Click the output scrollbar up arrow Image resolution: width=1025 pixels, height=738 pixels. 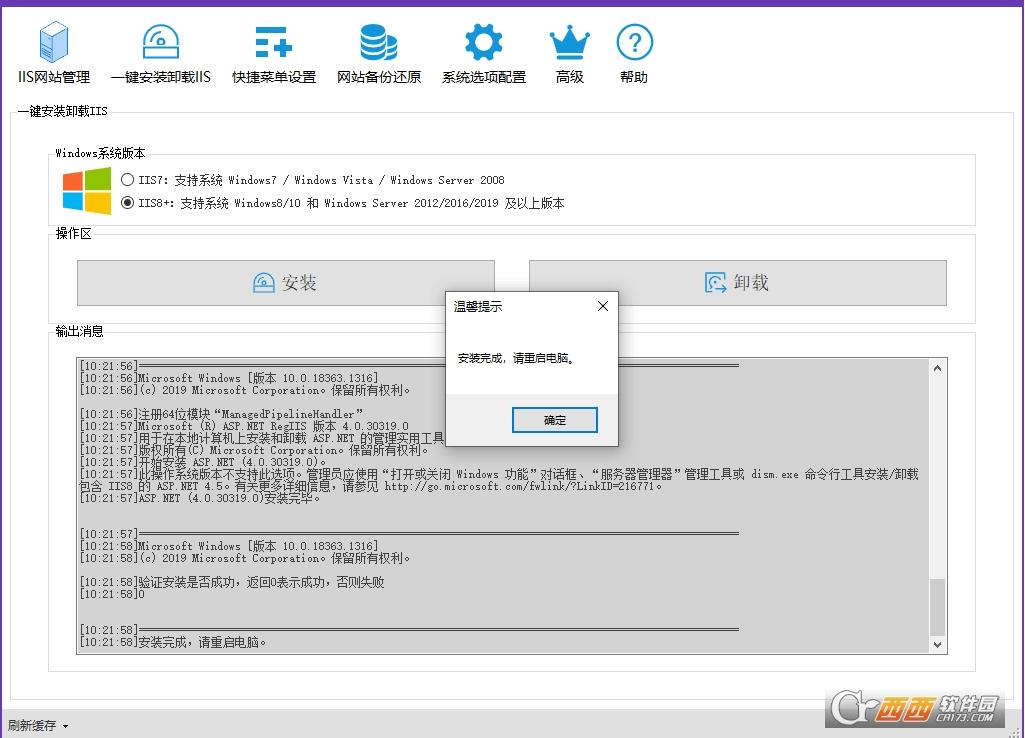(x=937, y=368)
